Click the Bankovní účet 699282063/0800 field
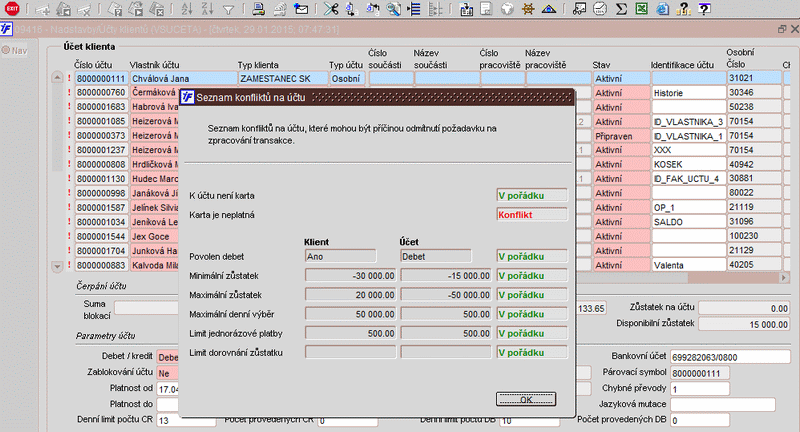 point(730,357)
